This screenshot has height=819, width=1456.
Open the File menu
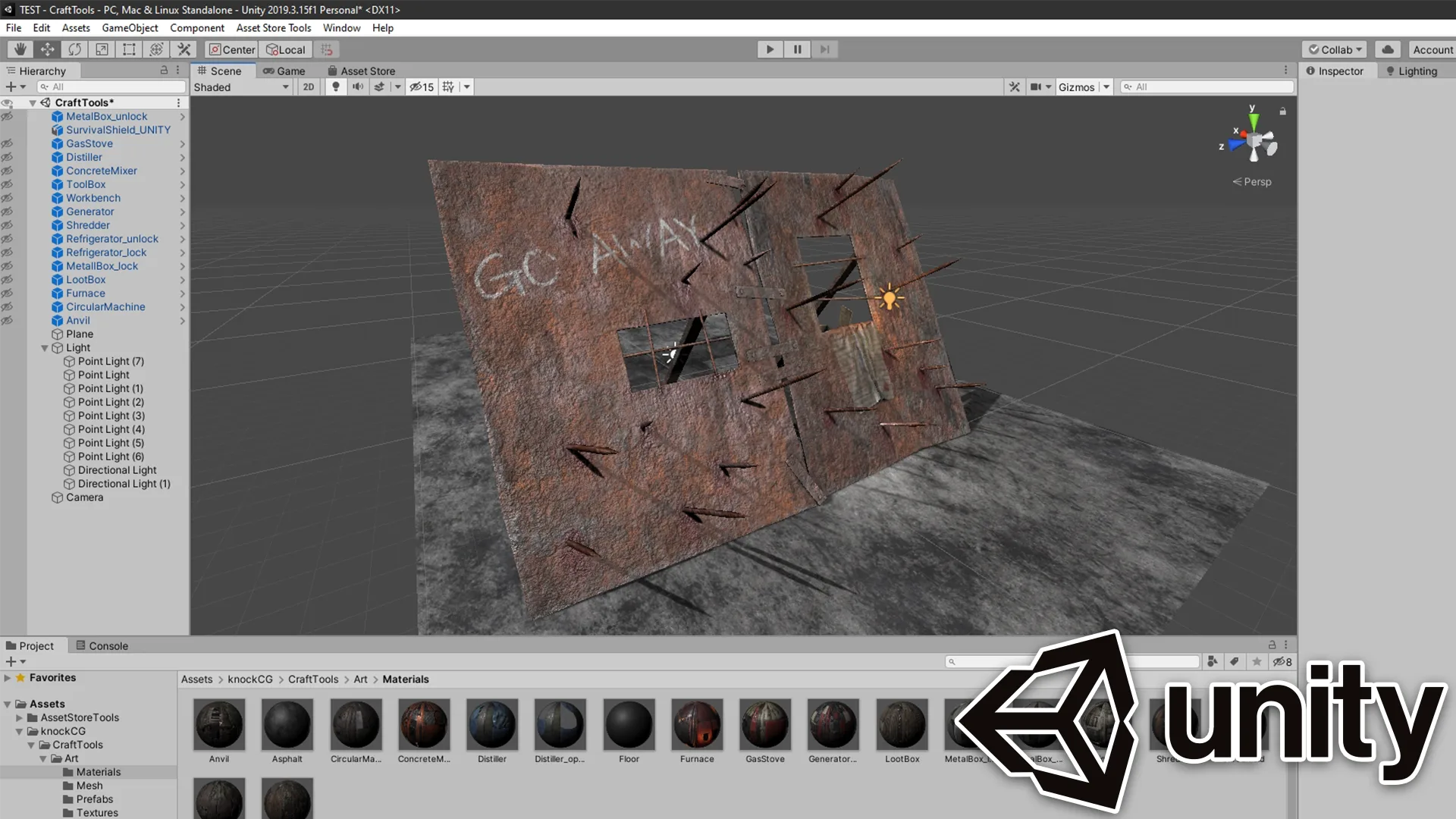click(14, 28)
